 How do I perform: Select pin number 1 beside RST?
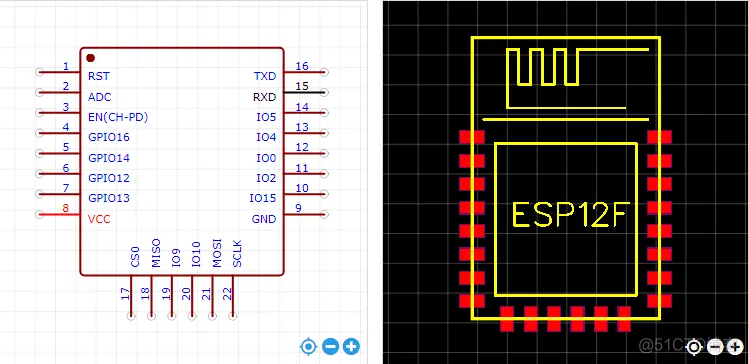(66, 66)
